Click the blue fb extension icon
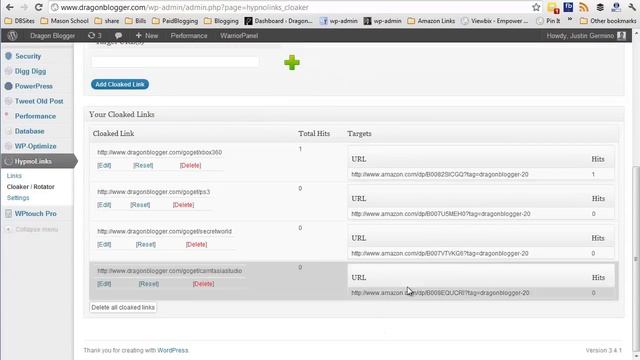Viewport: 640px width, 360px height. pyautogui.click(x=568, y=7)
